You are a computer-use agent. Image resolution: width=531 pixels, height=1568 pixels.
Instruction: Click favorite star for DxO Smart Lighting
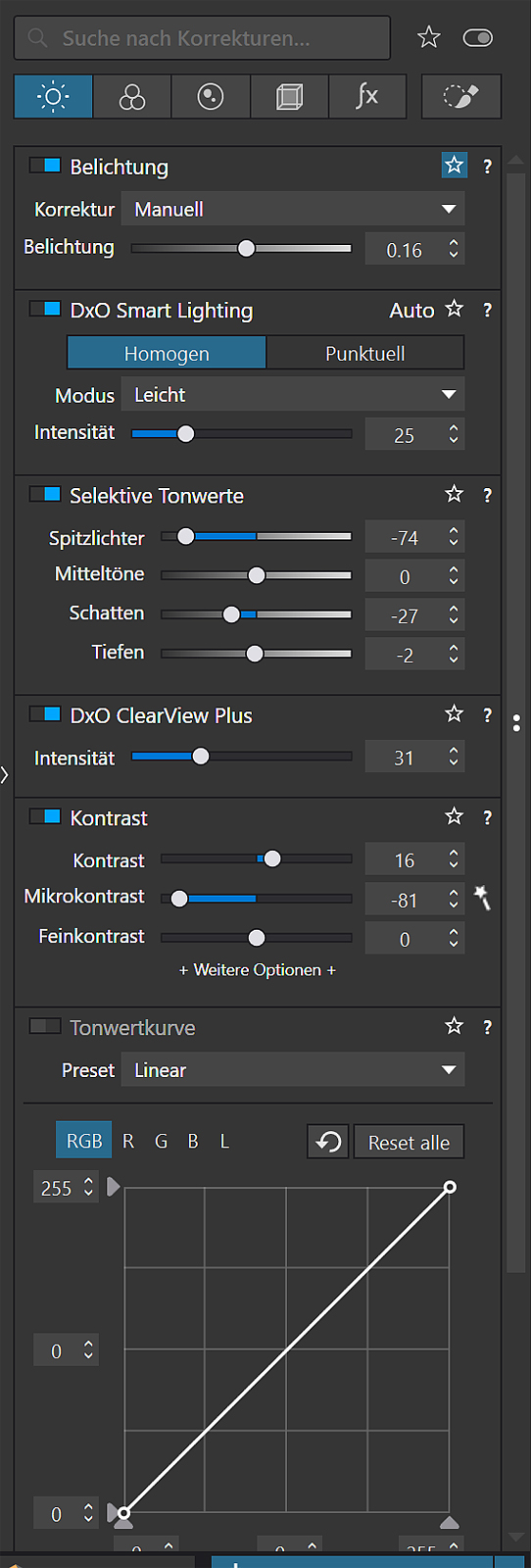pos(454,309)
